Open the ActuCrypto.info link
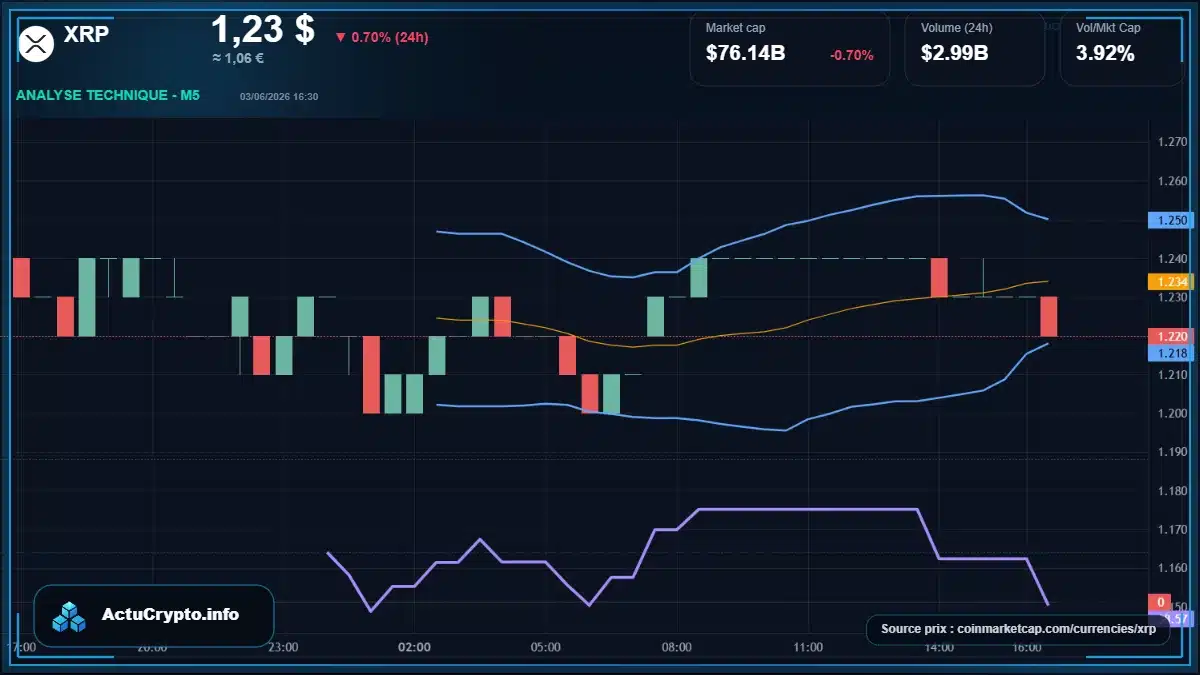 pos(171,615)
